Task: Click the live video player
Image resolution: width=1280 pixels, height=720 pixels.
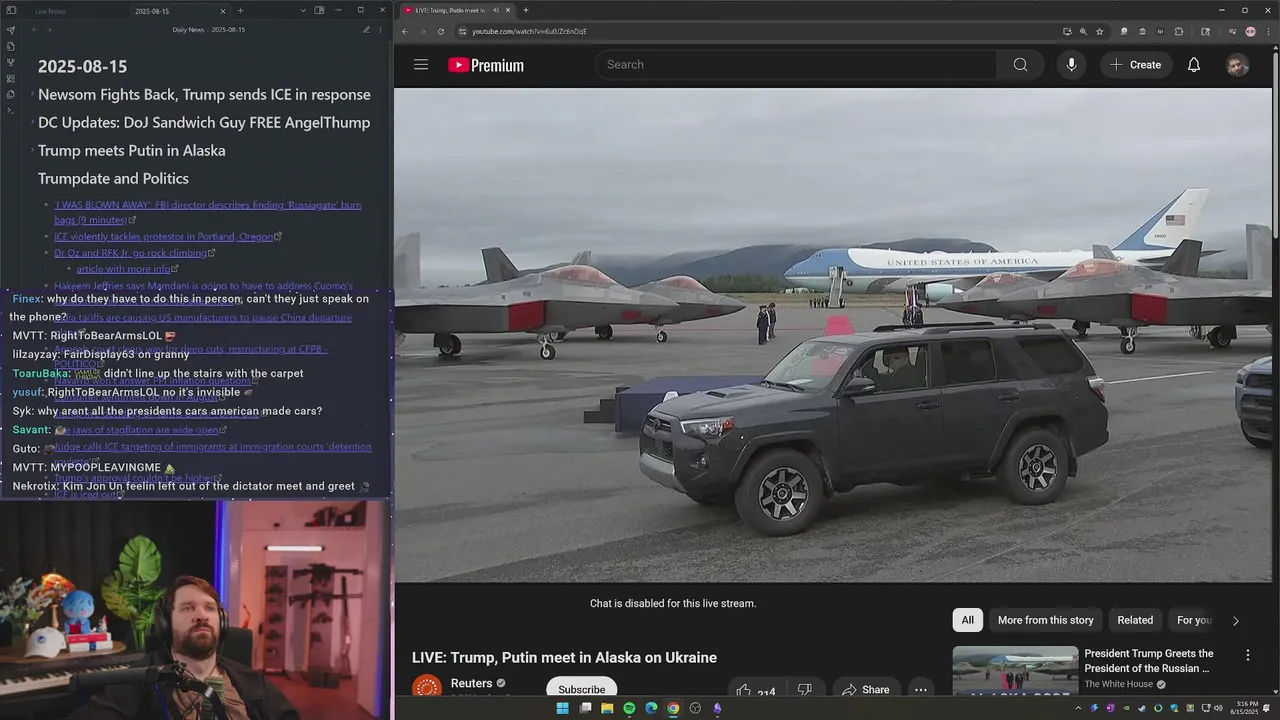Action: (833, 335)
